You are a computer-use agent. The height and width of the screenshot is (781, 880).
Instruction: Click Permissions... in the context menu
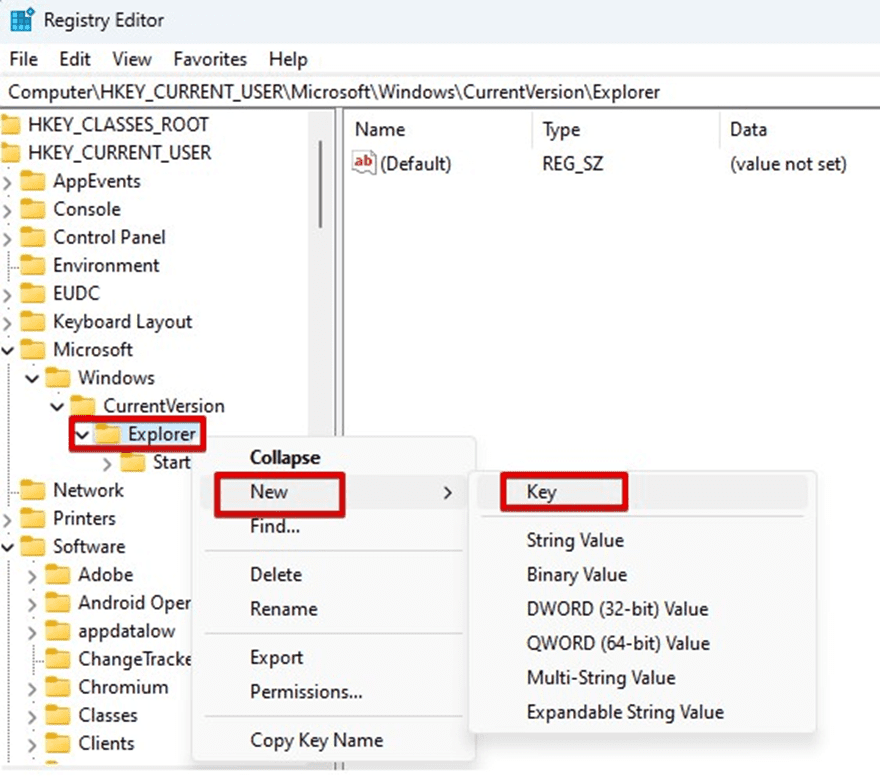306,692
